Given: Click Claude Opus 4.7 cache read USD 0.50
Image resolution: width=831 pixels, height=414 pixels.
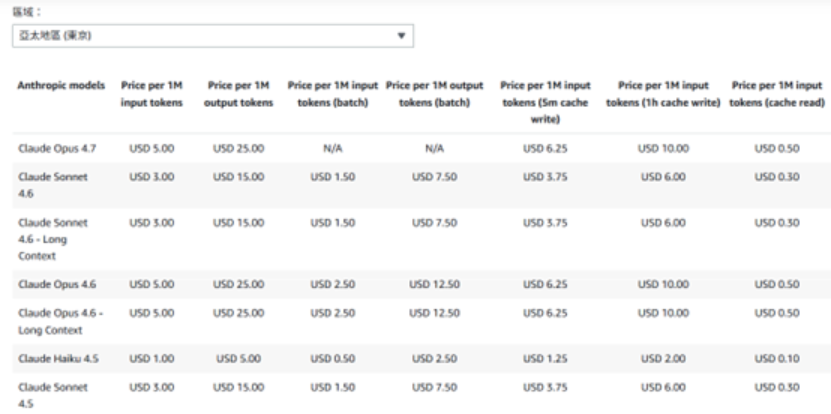Looking at the screenshot, I should (x=777, y=148).
